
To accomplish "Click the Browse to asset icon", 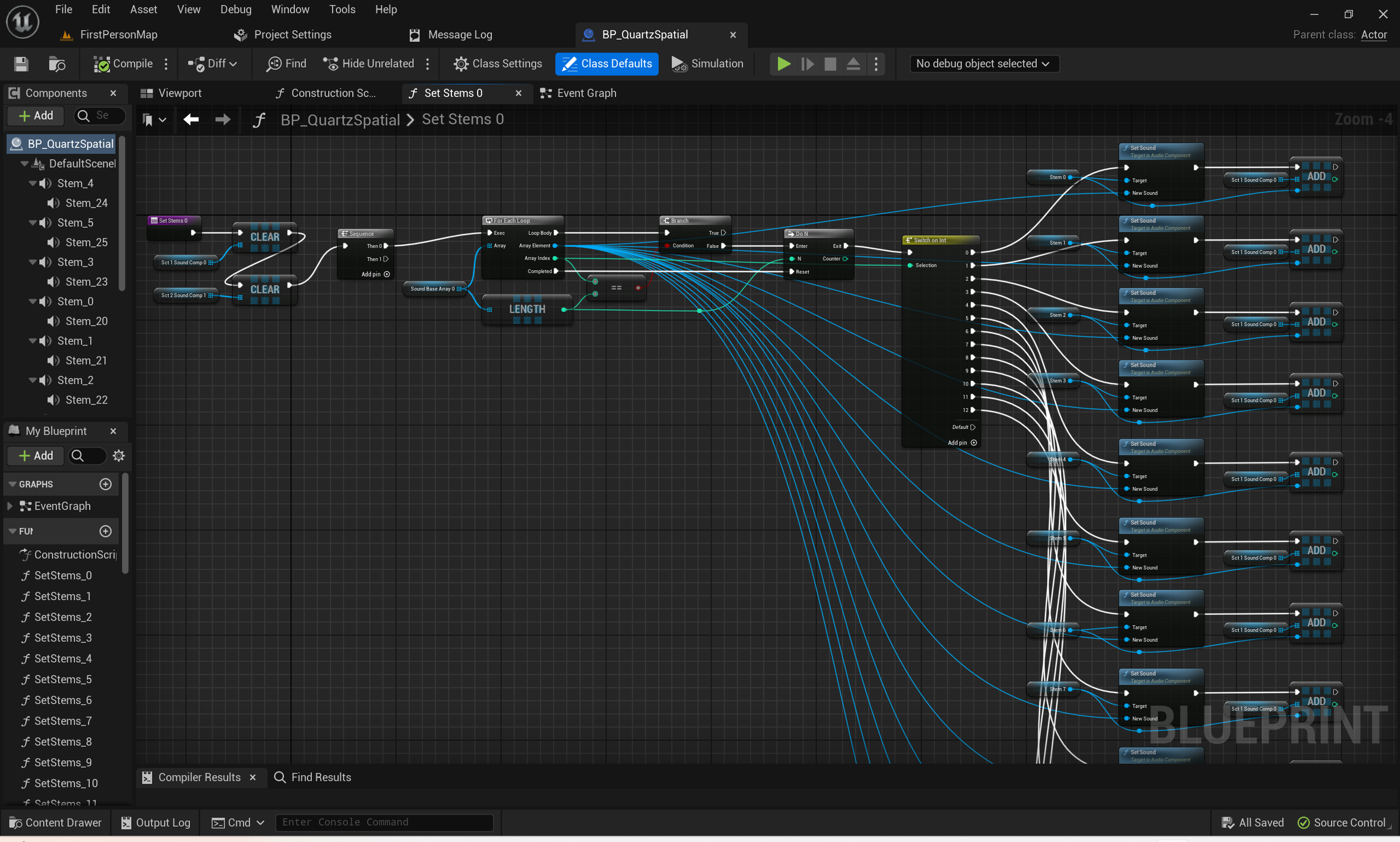I will pos(57,64).
